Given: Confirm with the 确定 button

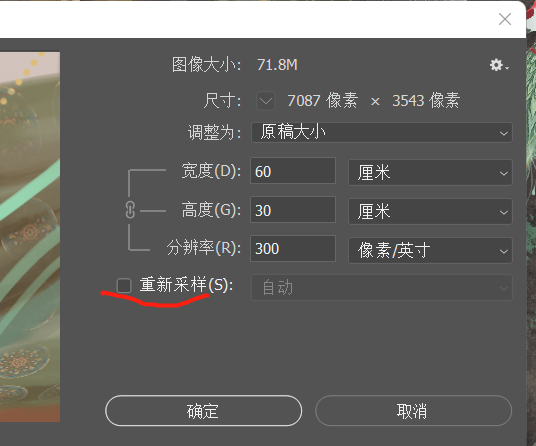Looking at the screenshot, I should [203, 411].
